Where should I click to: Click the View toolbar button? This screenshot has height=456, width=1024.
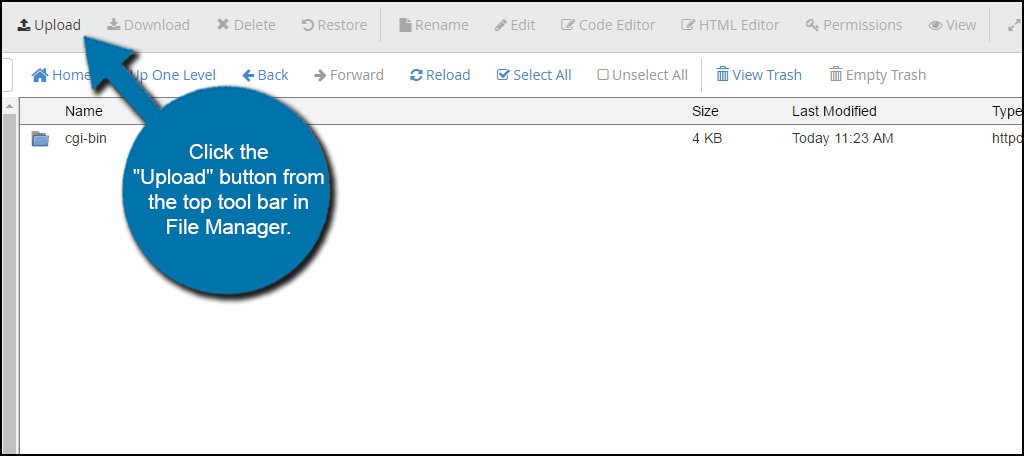952,25
